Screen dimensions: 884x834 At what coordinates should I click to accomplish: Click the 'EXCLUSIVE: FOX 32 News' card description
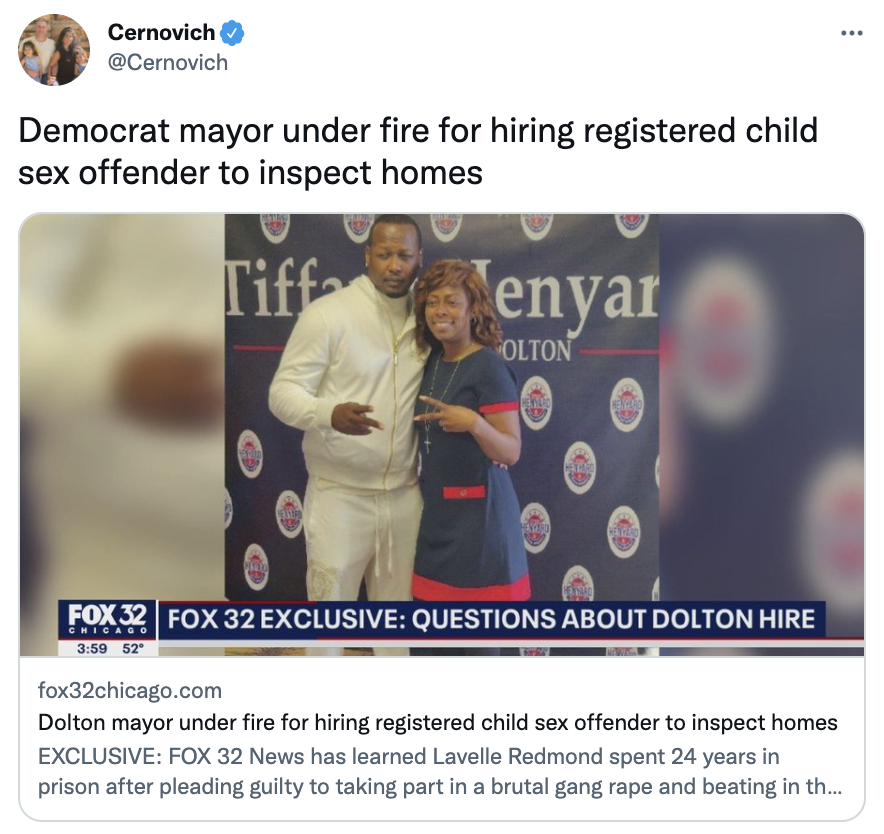(440, 771)
